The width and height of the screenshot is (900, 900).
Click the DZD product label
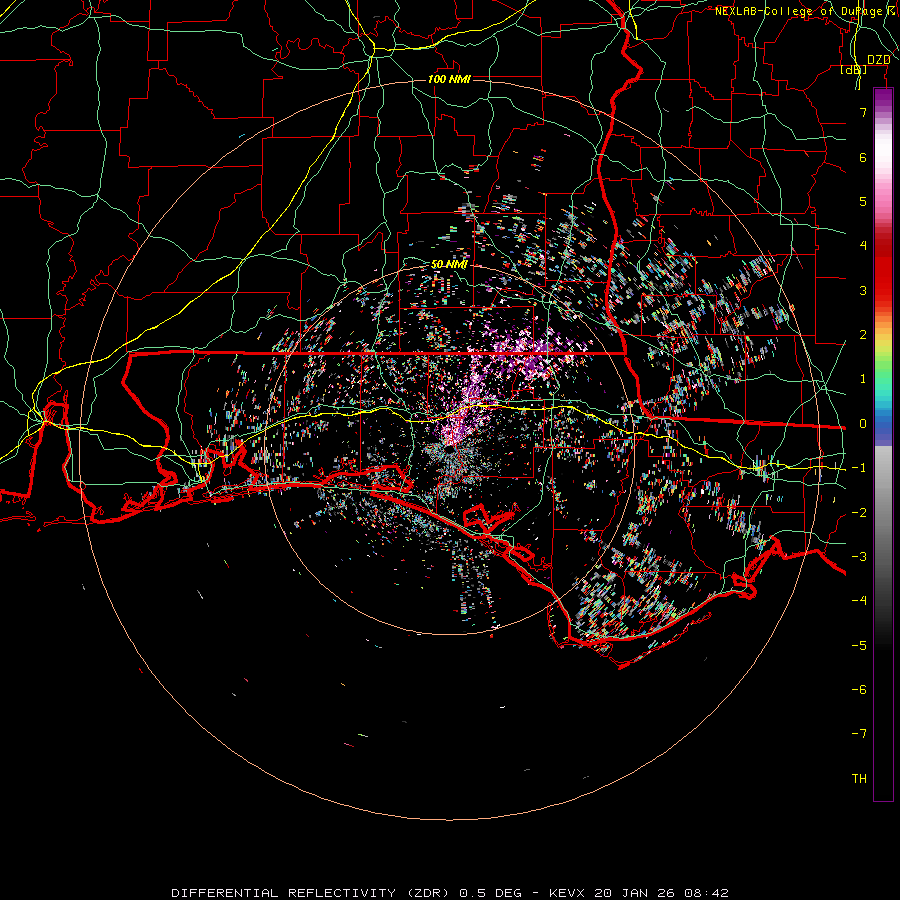[878, 60]
